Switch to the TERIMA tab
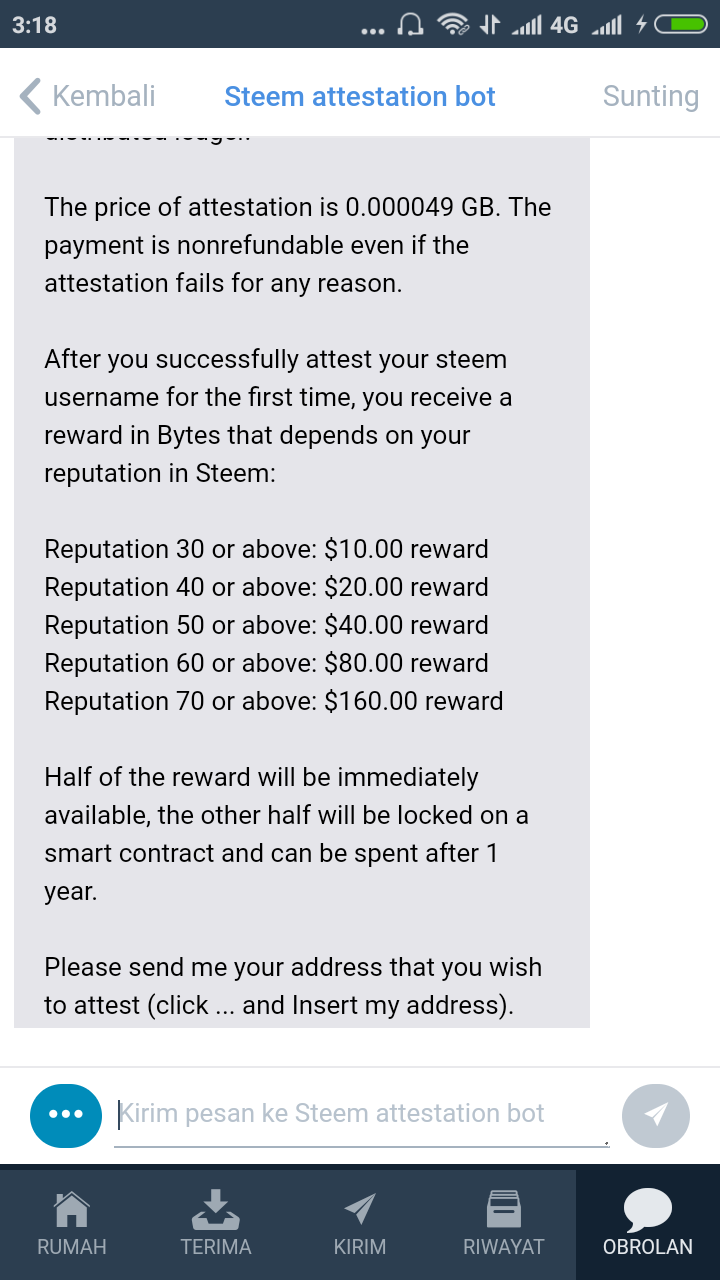The height and width of the screenshot is (1280, 720). point(216,1225)
